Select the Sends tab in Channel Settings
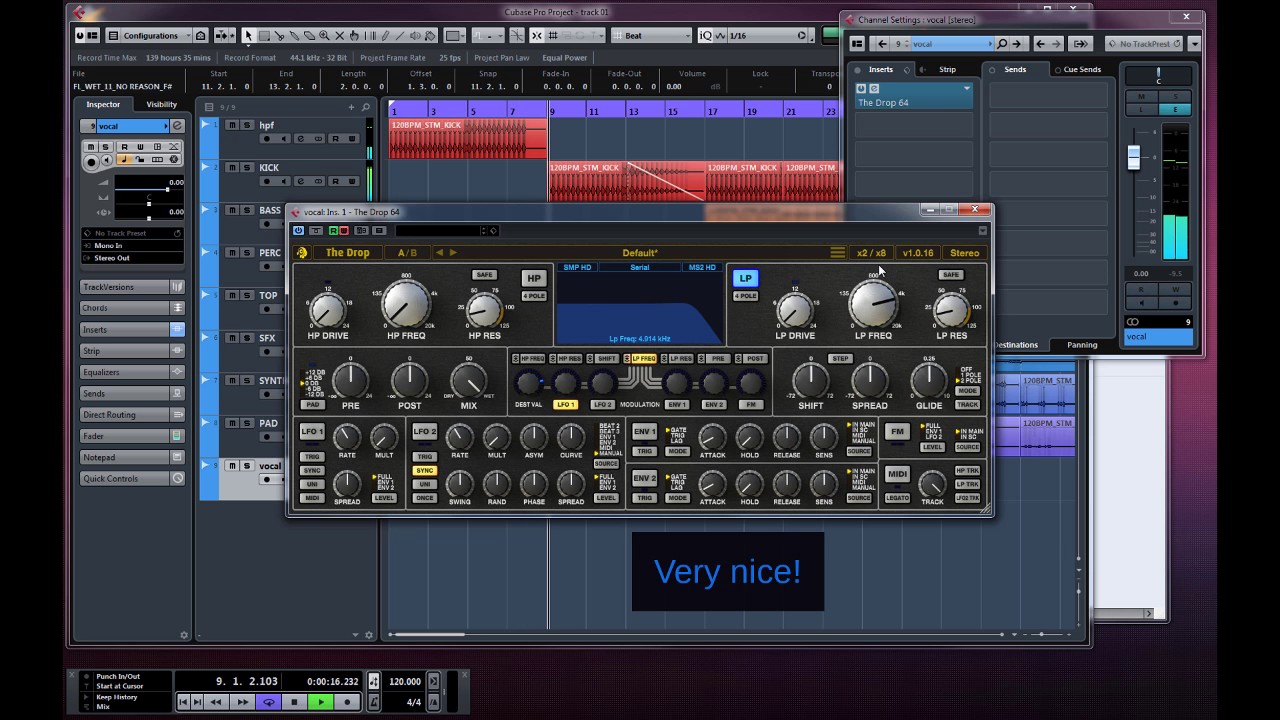The image size is (1280, 720). 1015,70
